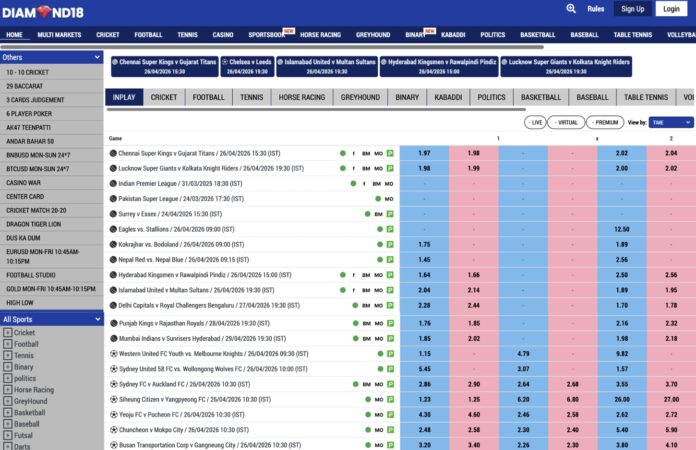The height and width of the screenshot is (450, 696).
Task: Click the Diamond18 logo
Action: (43, 12)
